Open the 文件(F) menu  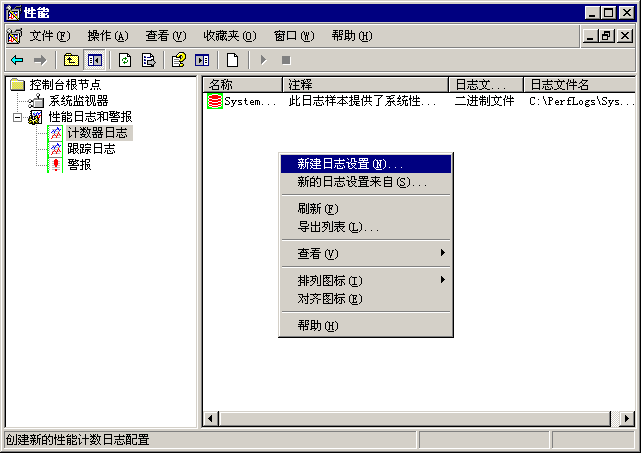click(x=50, y=36)
